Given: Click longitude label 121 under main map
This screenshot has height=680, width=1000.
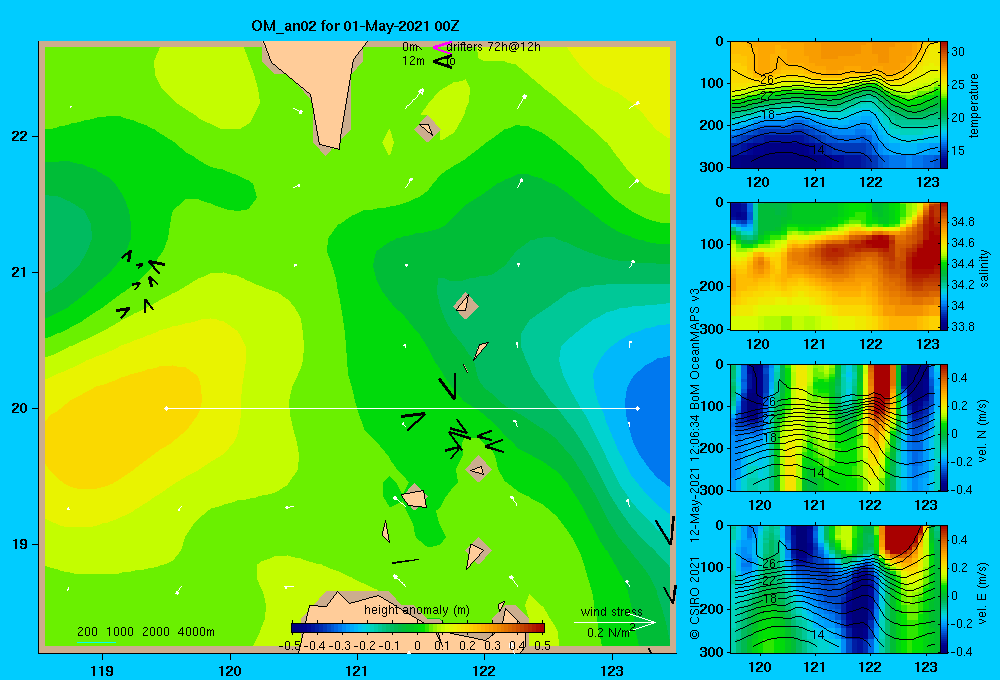Looking at the screenshot, I should coord(357,670).
